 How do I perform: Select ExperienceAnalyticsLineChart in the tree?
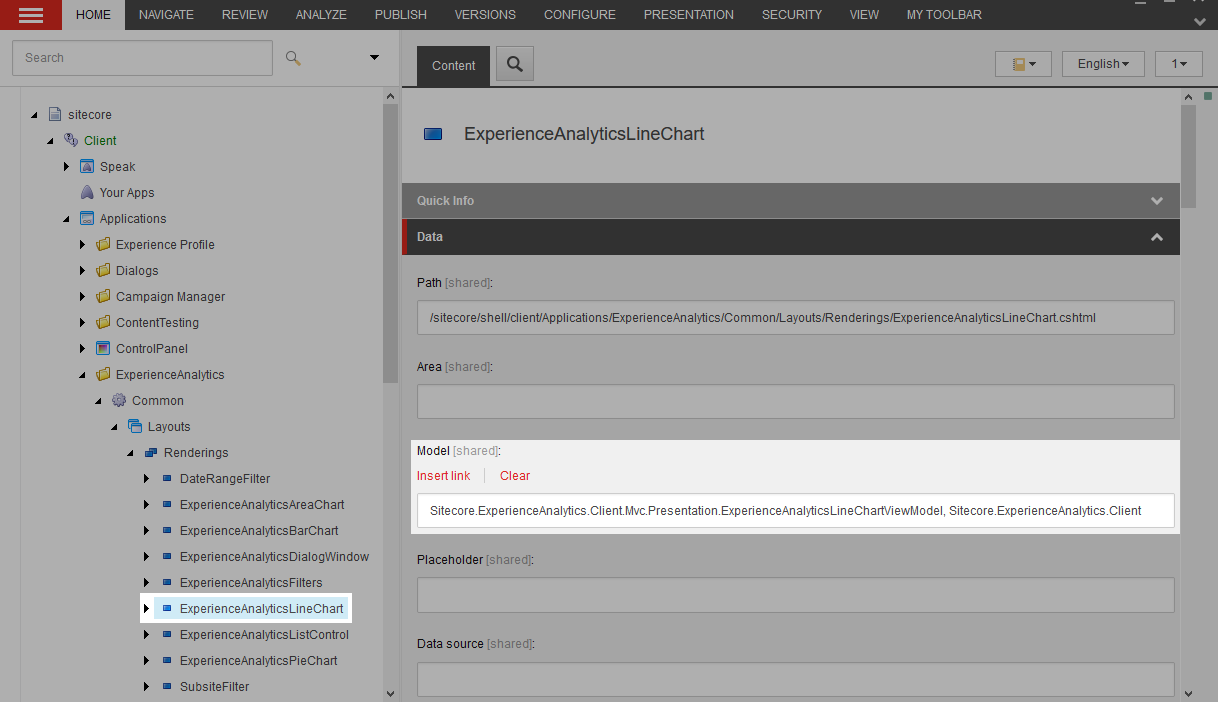tap(261, 608)
